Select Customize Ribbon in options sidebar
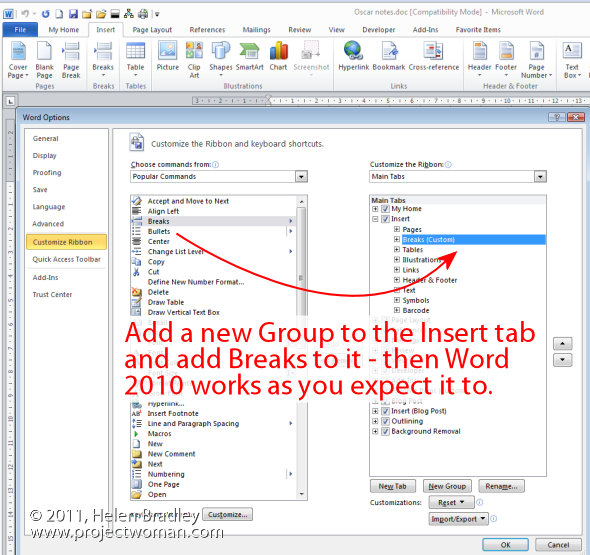 click(66, 242)
